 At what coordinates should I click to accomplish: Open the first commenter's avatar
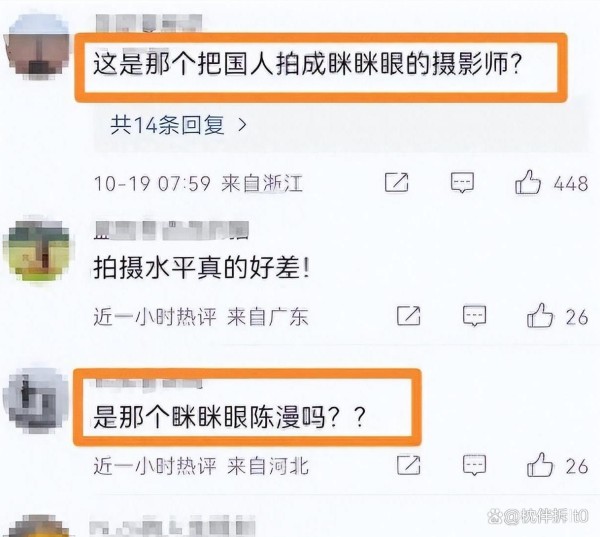38,48
